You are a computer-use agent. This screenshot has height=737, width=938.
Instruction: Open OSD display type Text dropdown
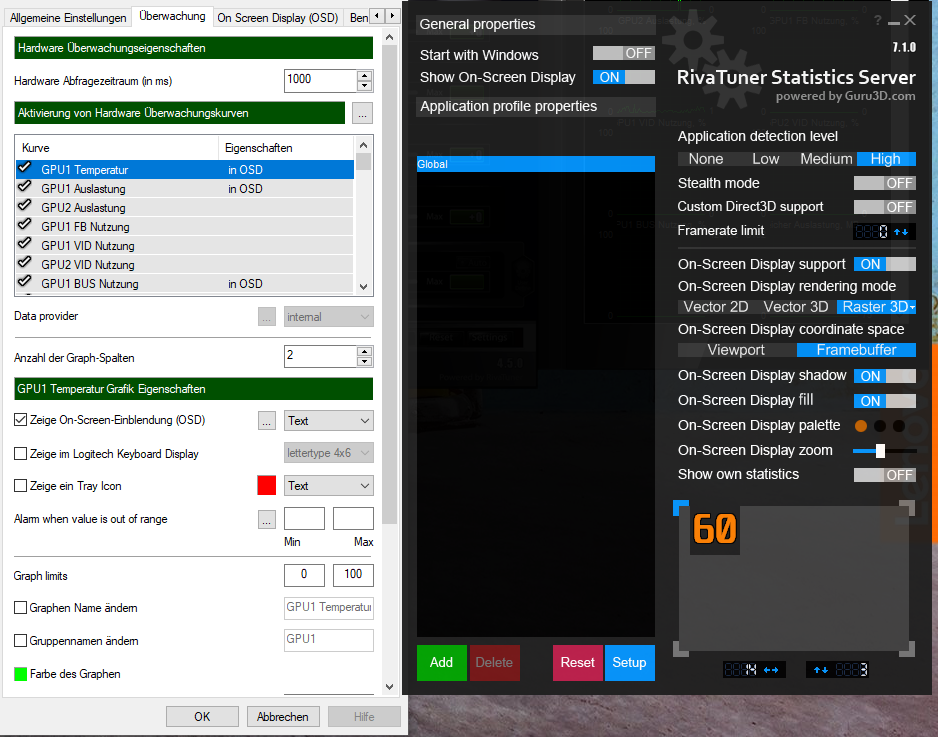point(328,421)
